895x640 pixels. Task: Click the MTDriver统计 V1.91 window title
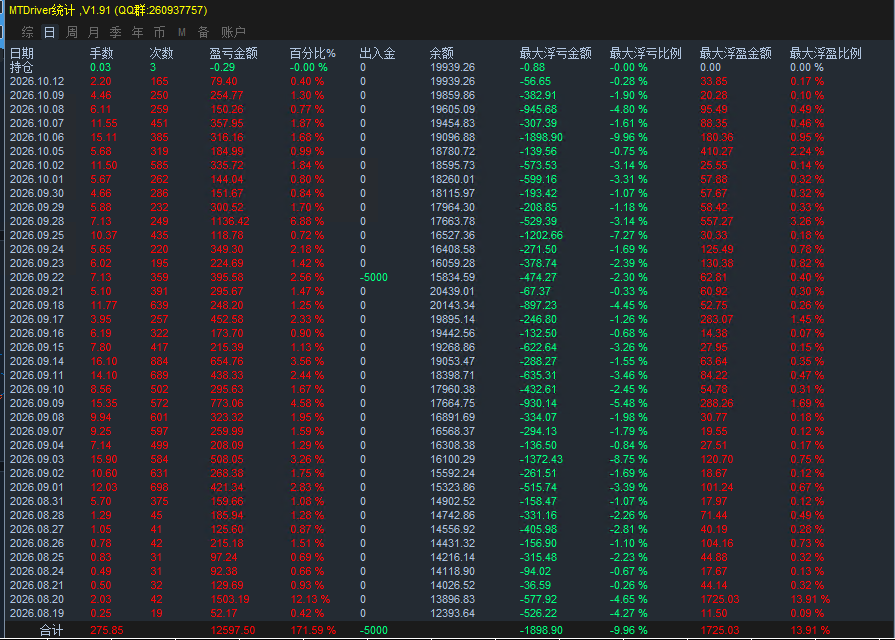click(108, 10)
